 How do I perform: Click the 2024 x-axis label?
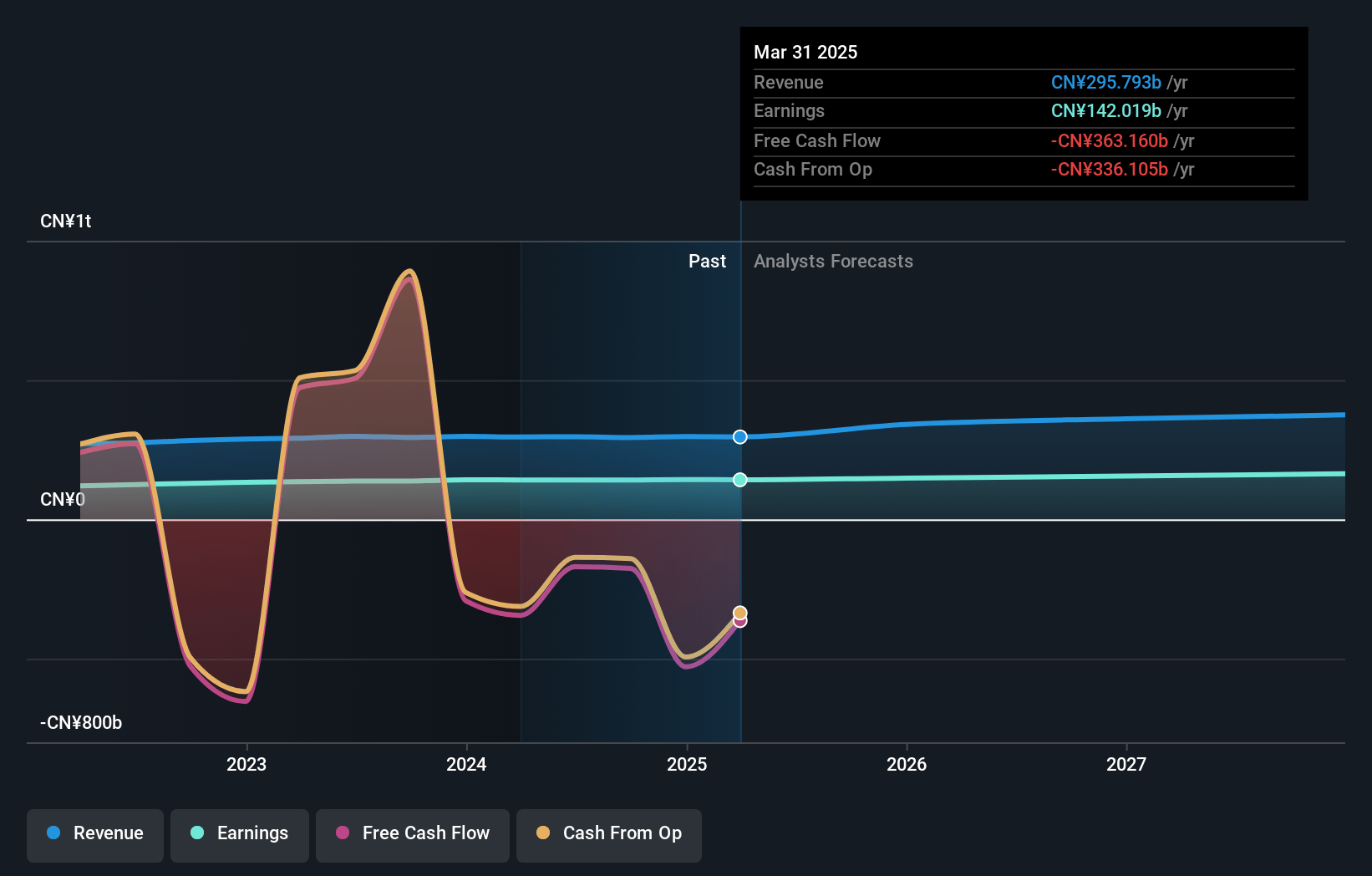coord(466,764)
